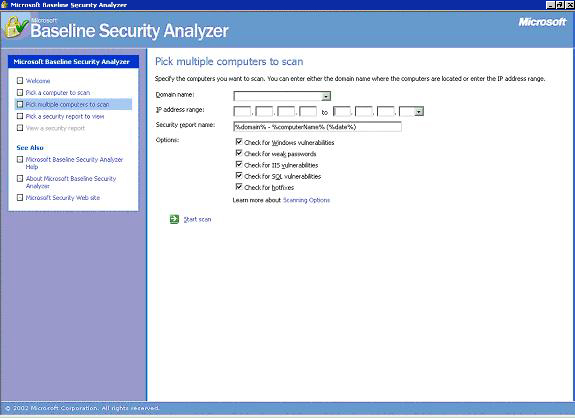
Task: Open the Welcome page in sidebar
Action: point(38,81)
